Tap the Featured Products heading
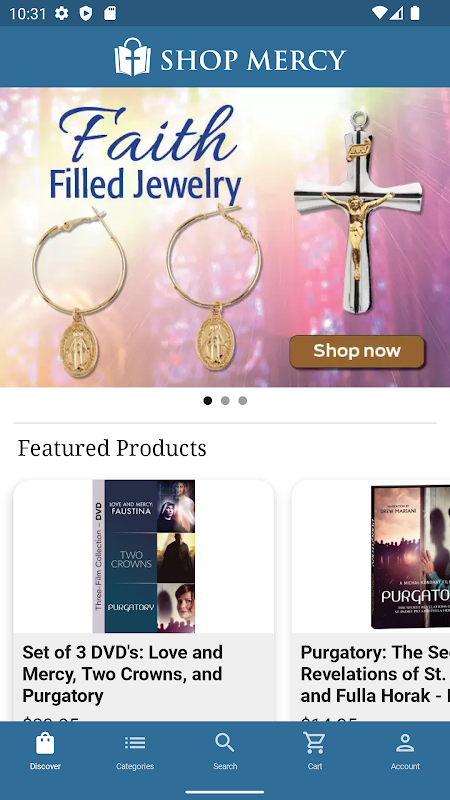Screen dimensions: 450x800 112,448
